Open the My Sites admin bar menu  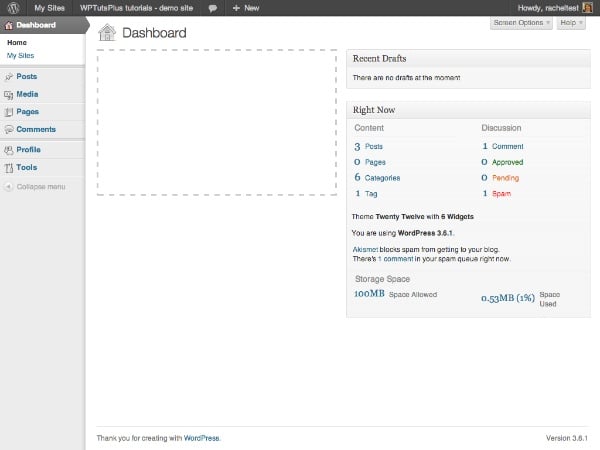(x=48, y=7)
